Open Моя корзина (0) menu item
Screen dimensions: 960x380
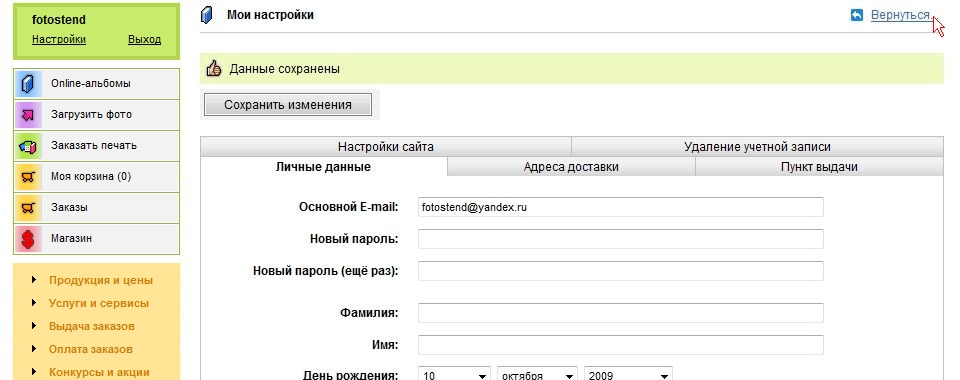click(x=96, y=177)
